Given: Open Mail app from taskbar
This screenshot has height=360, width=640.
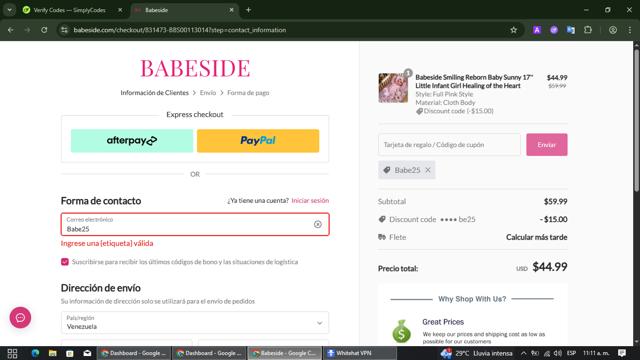Looking at the screenshot, I should (x=87, y=353).
